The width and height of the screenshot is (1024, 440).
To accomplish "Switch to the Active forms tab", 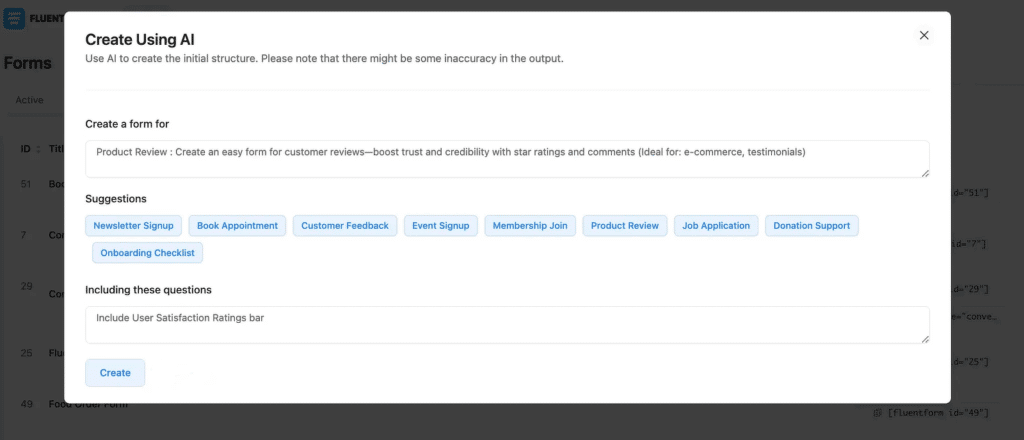I will point(30,100).
